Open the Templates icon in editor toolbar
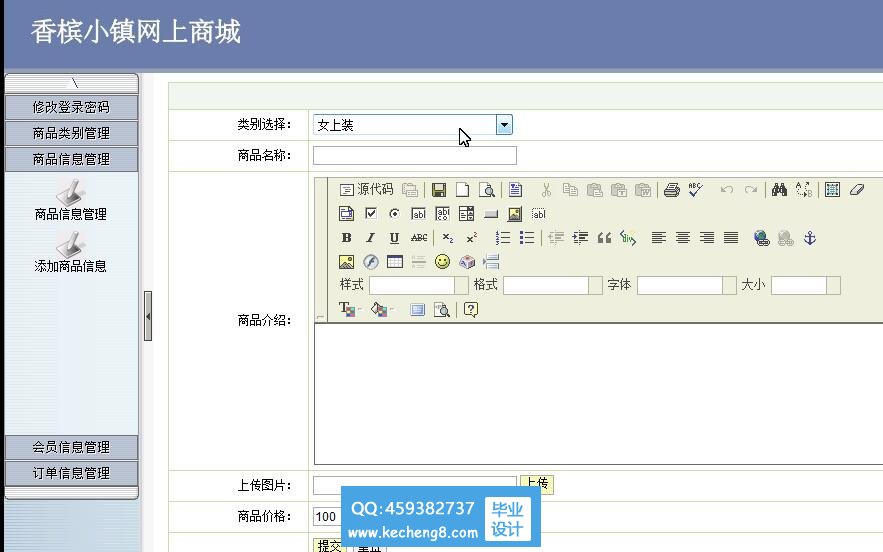The height and width of the screenshot is (552, 883). tap(515, 190)
